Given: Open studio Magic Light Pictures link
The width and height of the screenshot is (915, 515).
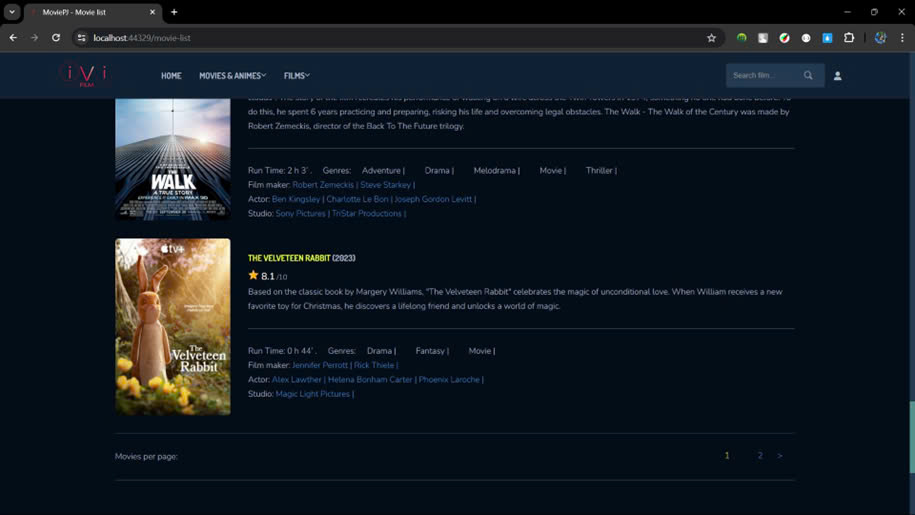Looking at the screenshot, I should coord(312,394).
